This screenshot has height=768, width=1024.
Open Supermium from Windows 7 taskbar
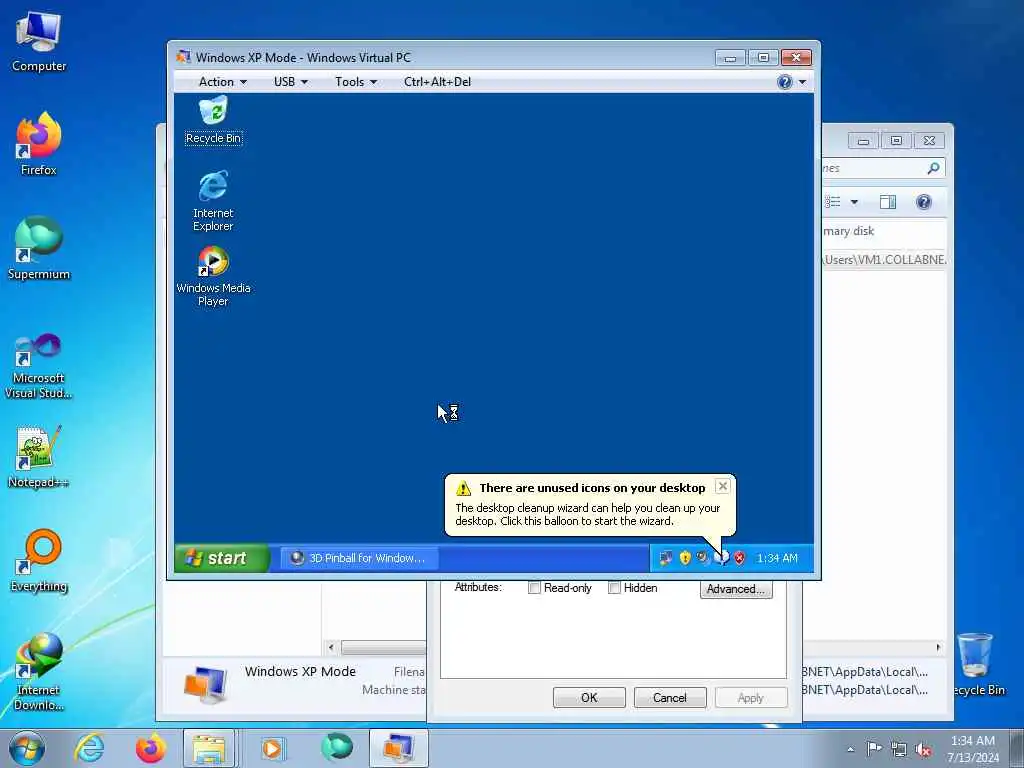pyautogui.click(x=337, y=747)
